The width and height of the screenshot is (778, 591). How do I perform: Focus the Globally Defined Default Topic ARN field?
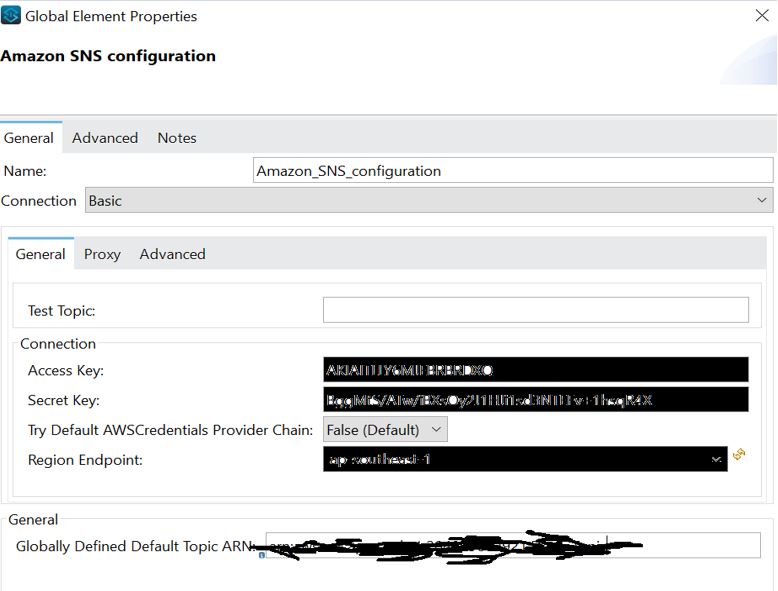(x=700, y=546)
